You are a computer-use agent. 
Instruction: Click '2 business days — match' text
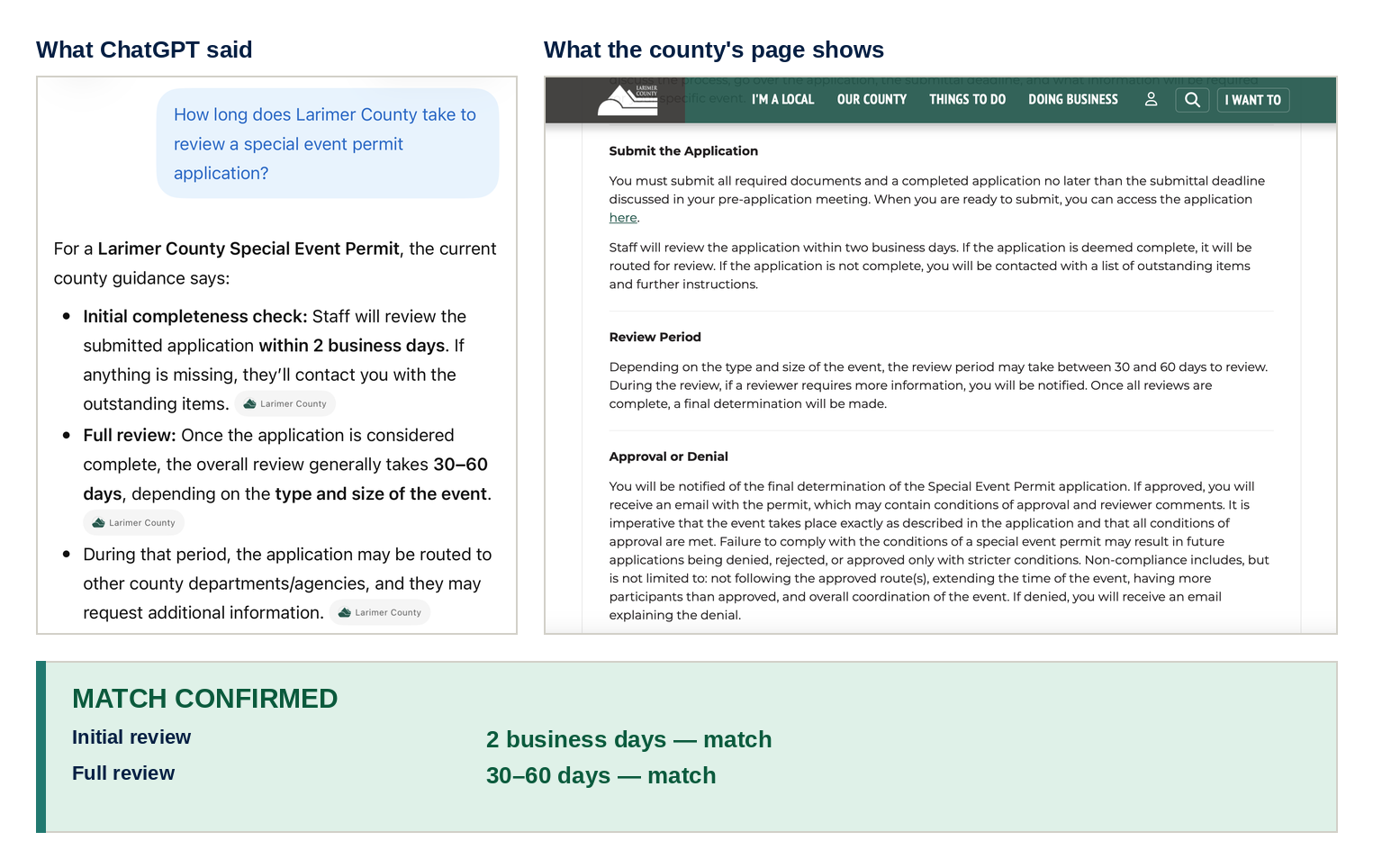pyautogui.click(x=628, y=739)
